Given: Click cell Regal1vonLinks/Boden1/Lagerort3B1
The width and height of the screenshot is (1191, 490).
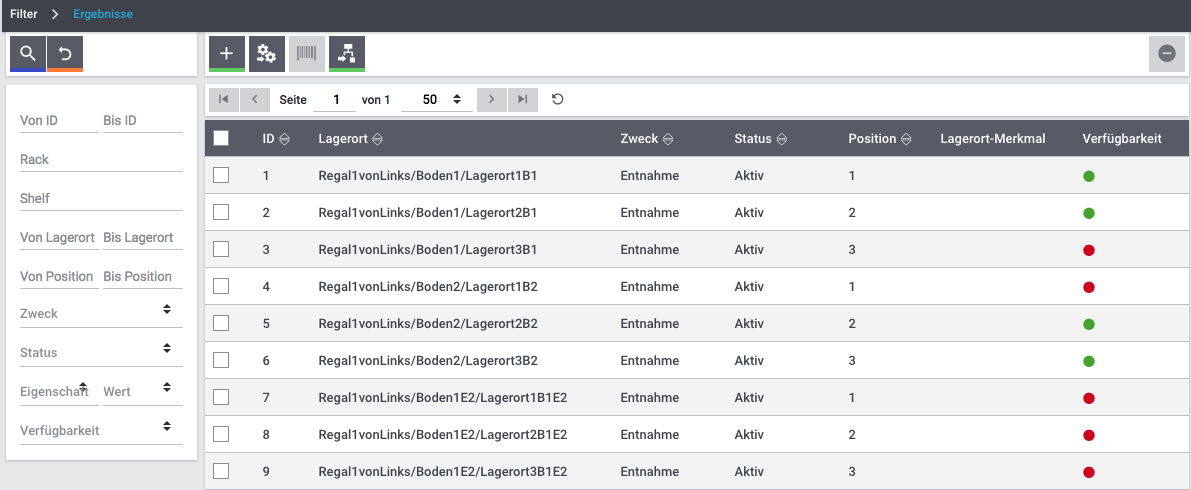Looking at the screenshot, I should (x=428, y=250).
